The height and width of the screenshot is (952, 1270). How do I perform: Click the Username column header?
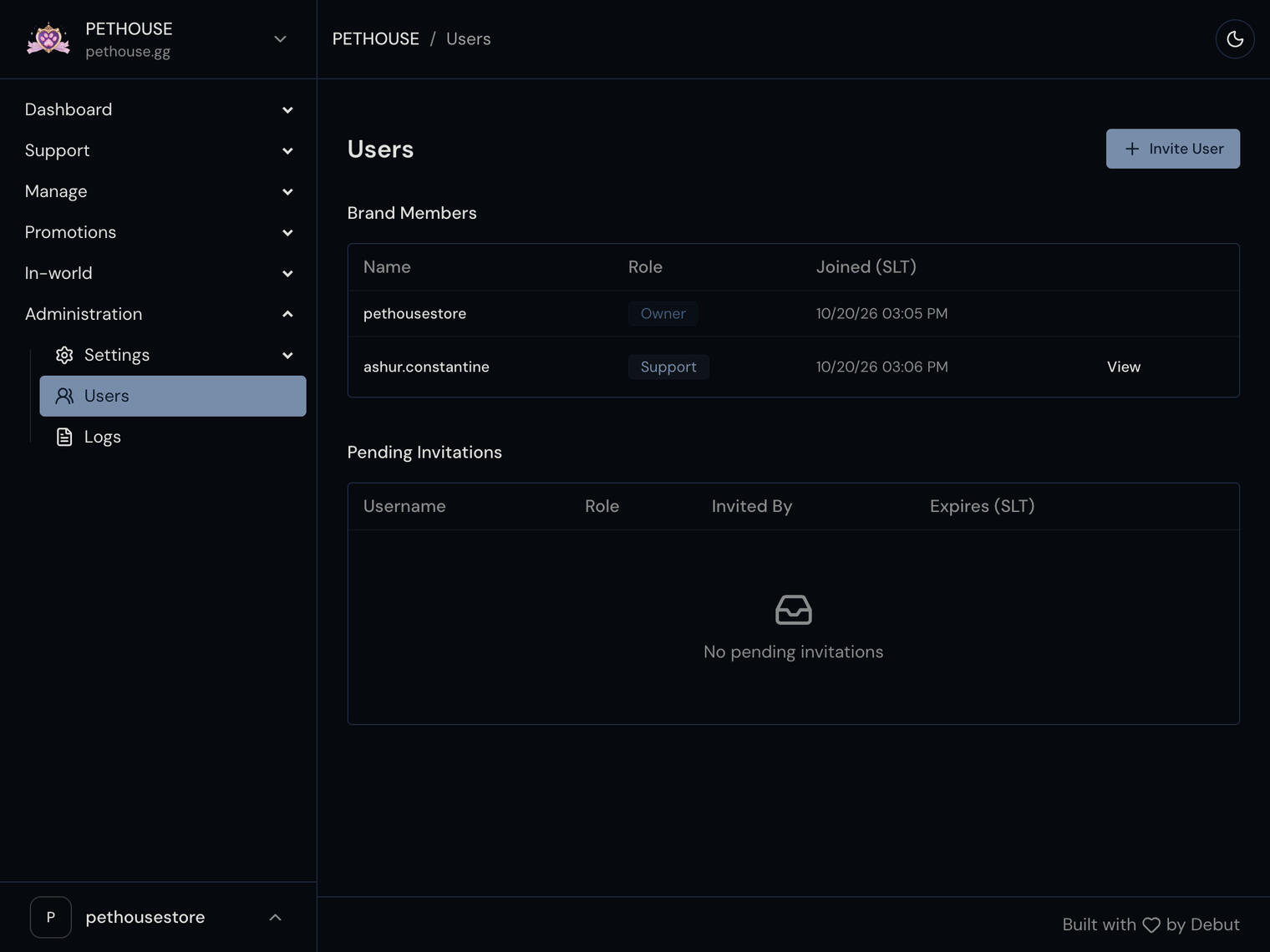coord(404,506)
